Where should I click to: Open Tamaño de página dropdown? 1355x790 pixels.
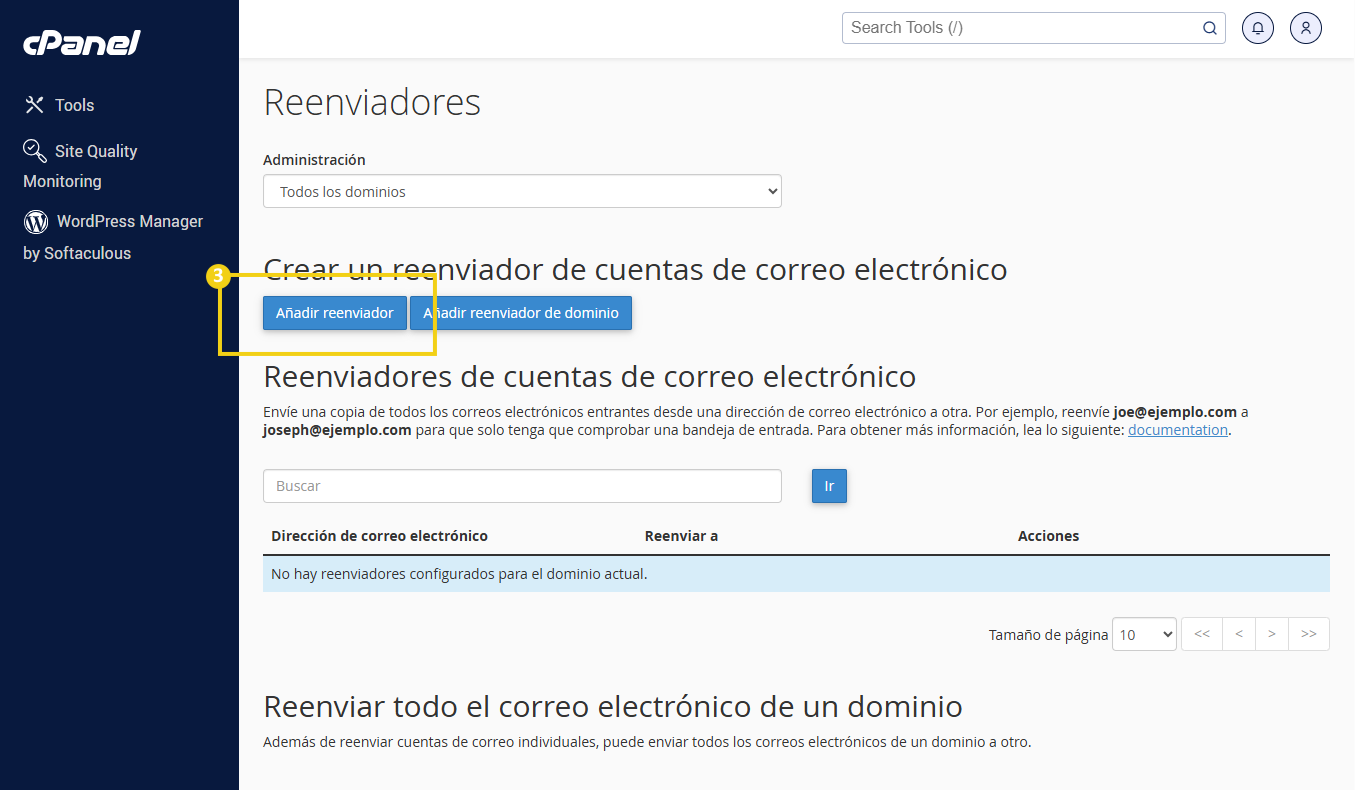[x=1143, y=635]
